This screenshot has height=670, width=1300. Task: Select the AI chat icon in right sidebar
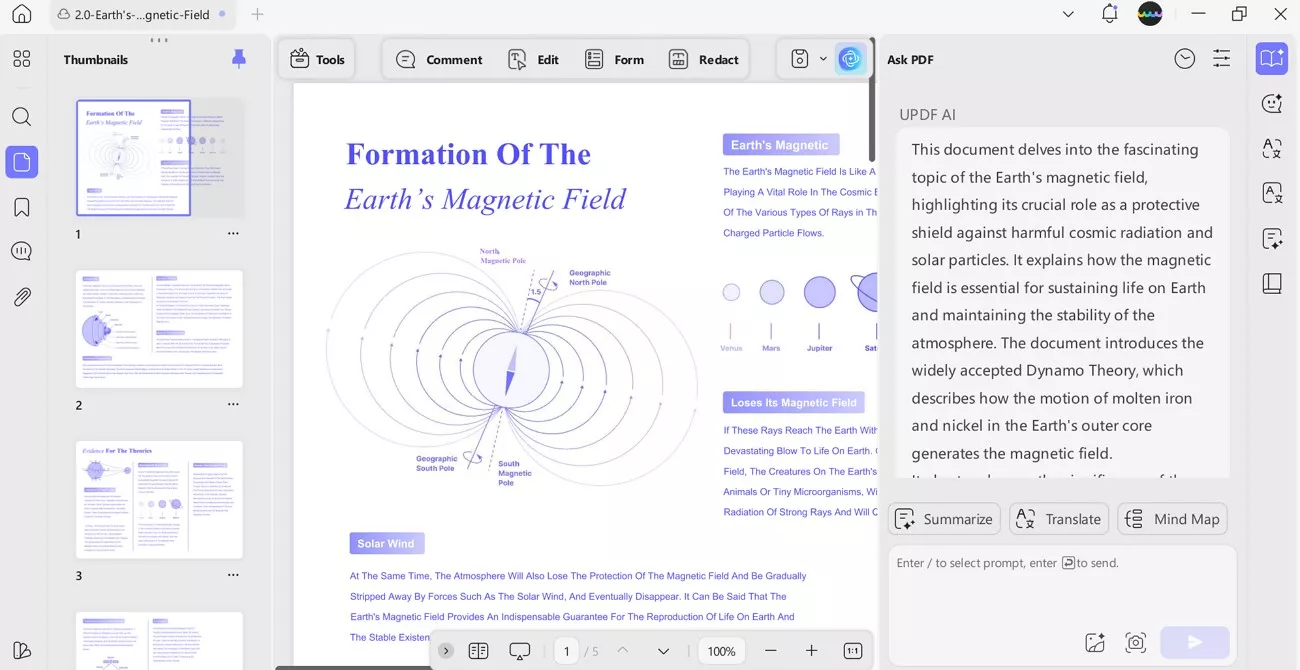coord(1271,103)
